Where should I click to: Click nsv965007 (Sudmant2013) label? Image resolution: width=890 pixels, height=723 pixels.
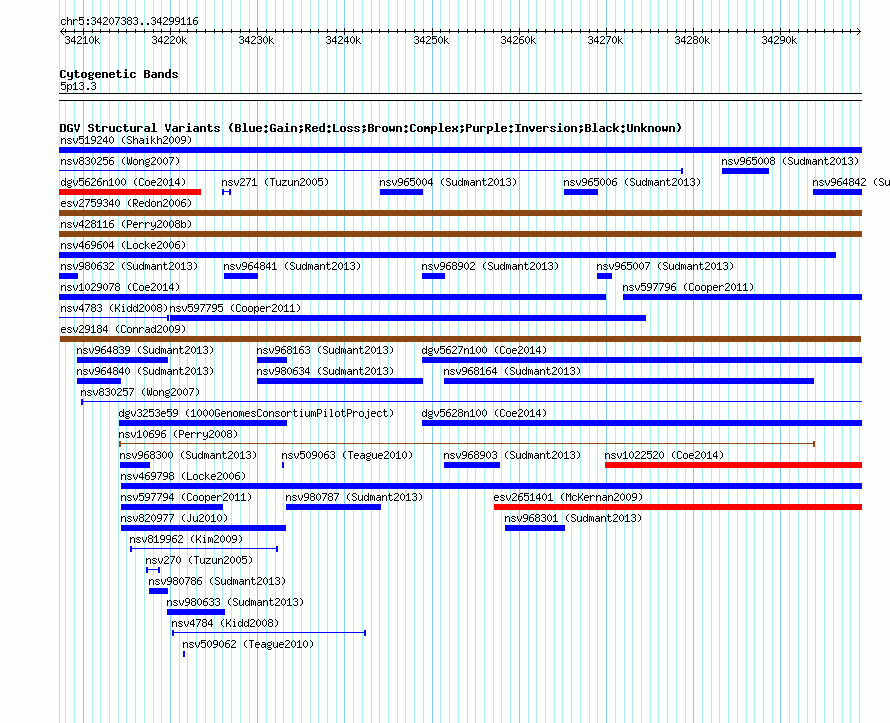665,266
